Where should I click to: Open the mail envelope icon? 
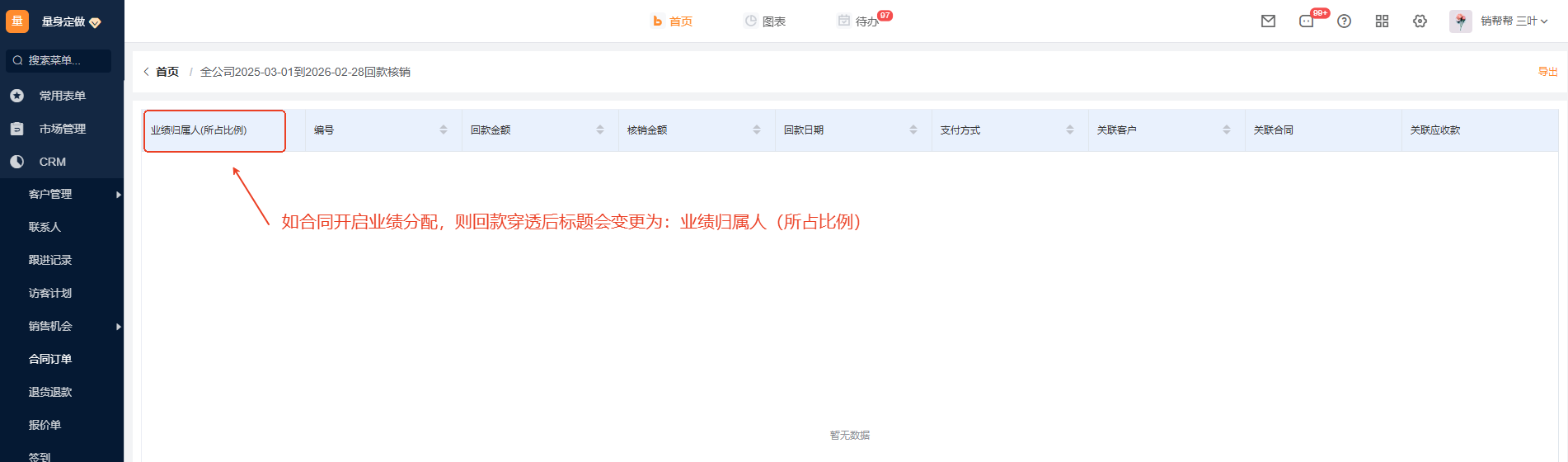[1268, 21]
